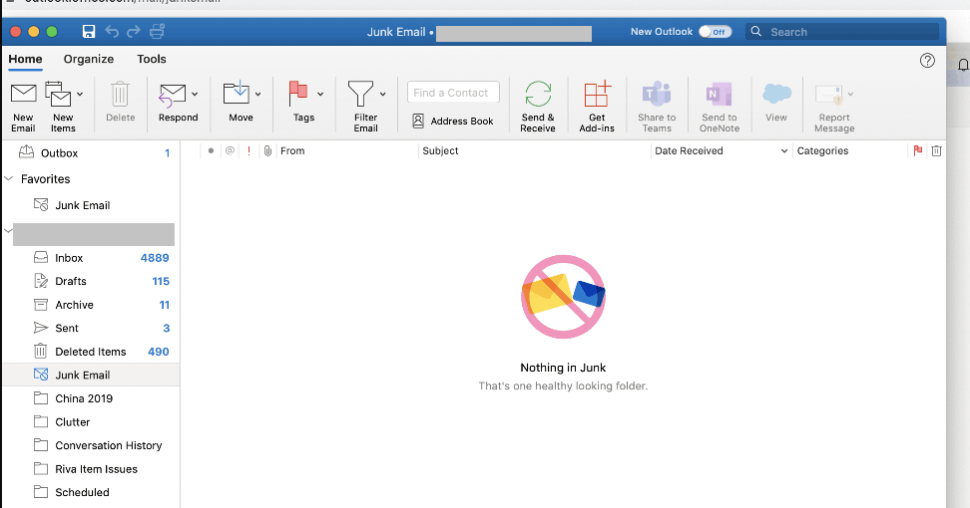The image size is (970, 508).
Task: Sort by the Subject column header
Action: pyautogui.click(x=440, y=150)
